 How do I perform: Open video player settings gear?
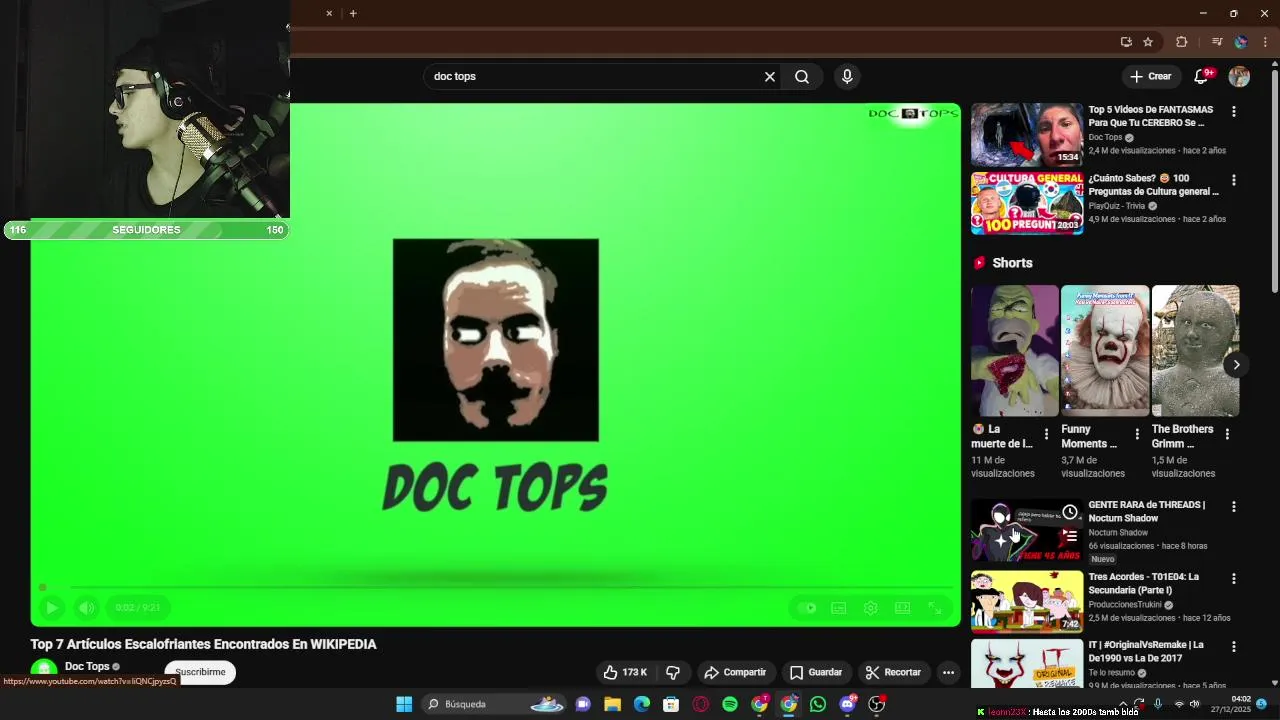tap(871, 608)
